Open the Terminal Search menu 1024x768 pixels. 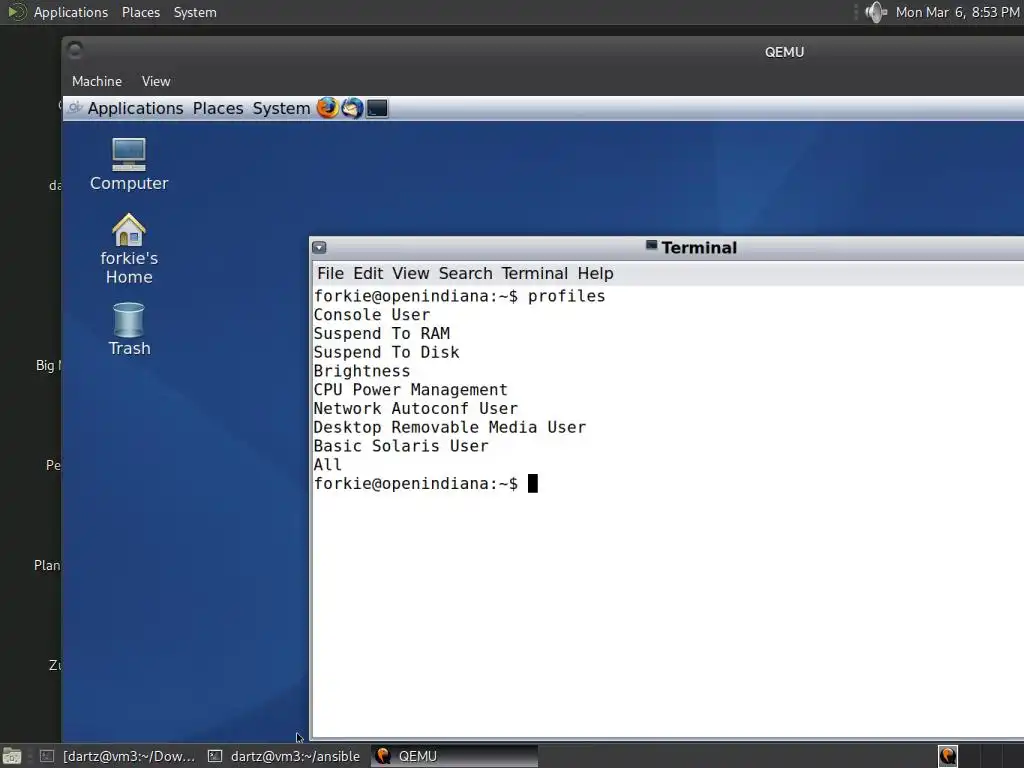coord(465,274)
